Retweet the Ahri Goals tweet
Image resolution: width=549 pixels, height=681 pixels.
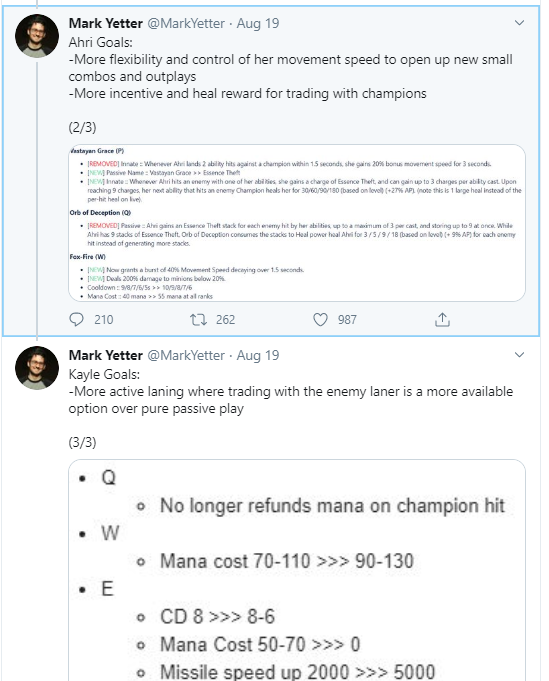point(198,320)
